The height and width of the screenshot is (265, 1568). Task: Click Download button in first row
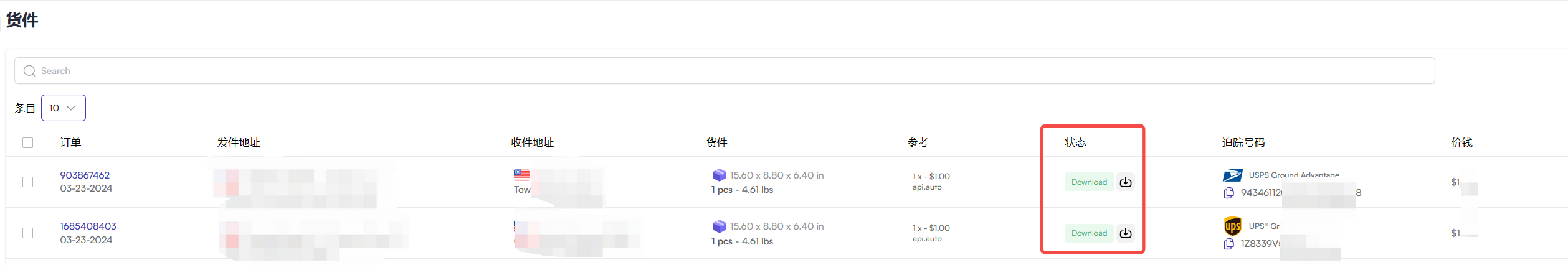coord(1089,182)
